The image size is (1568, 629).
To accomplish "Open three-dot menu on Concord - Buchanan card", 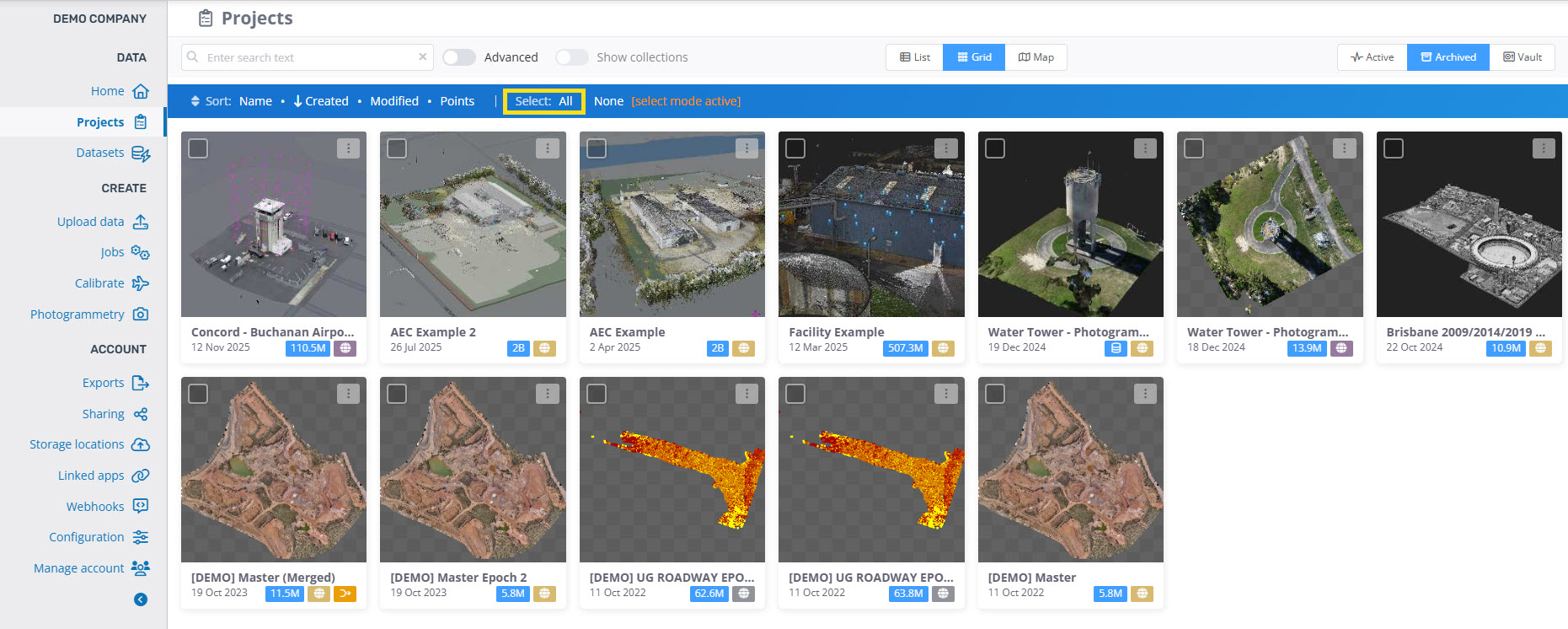I will tap(348, 148).
